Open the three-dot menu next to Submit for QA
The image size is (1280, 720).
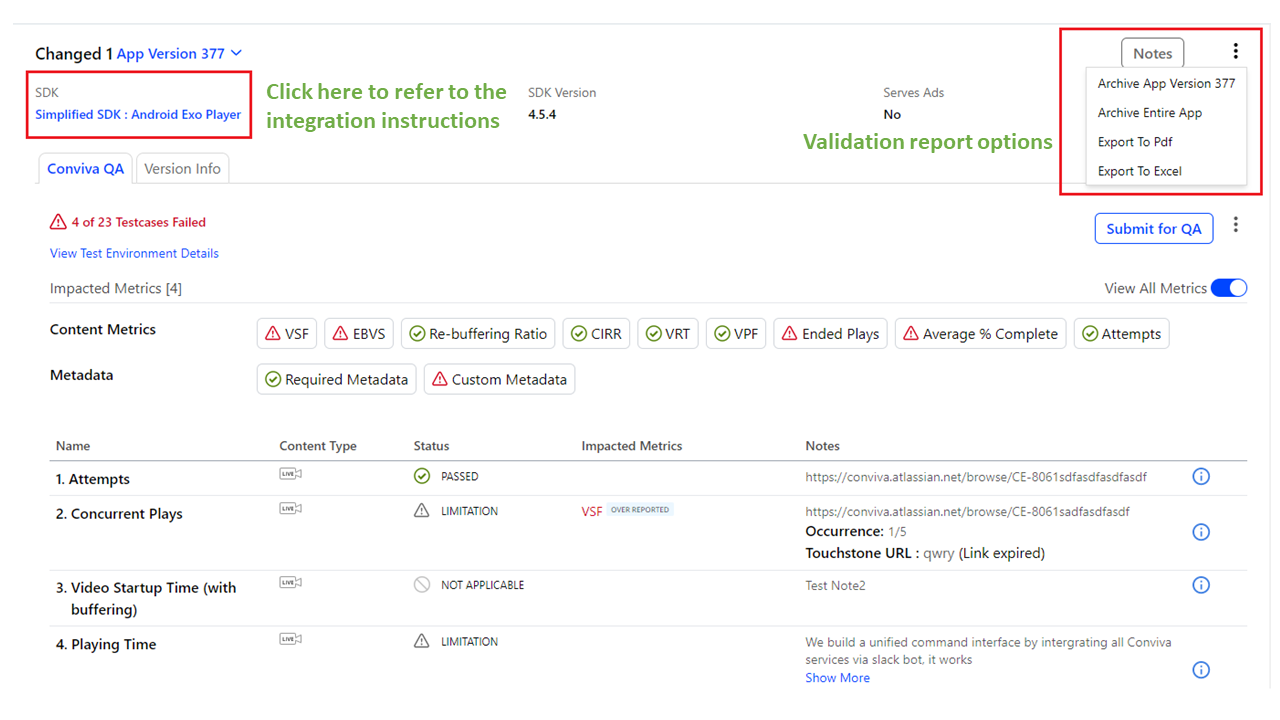point(1236,226)
